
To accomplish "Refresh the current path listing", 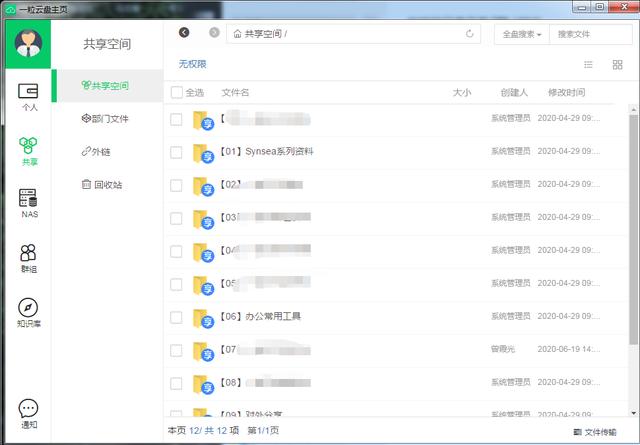I will (x=469, y=34).
